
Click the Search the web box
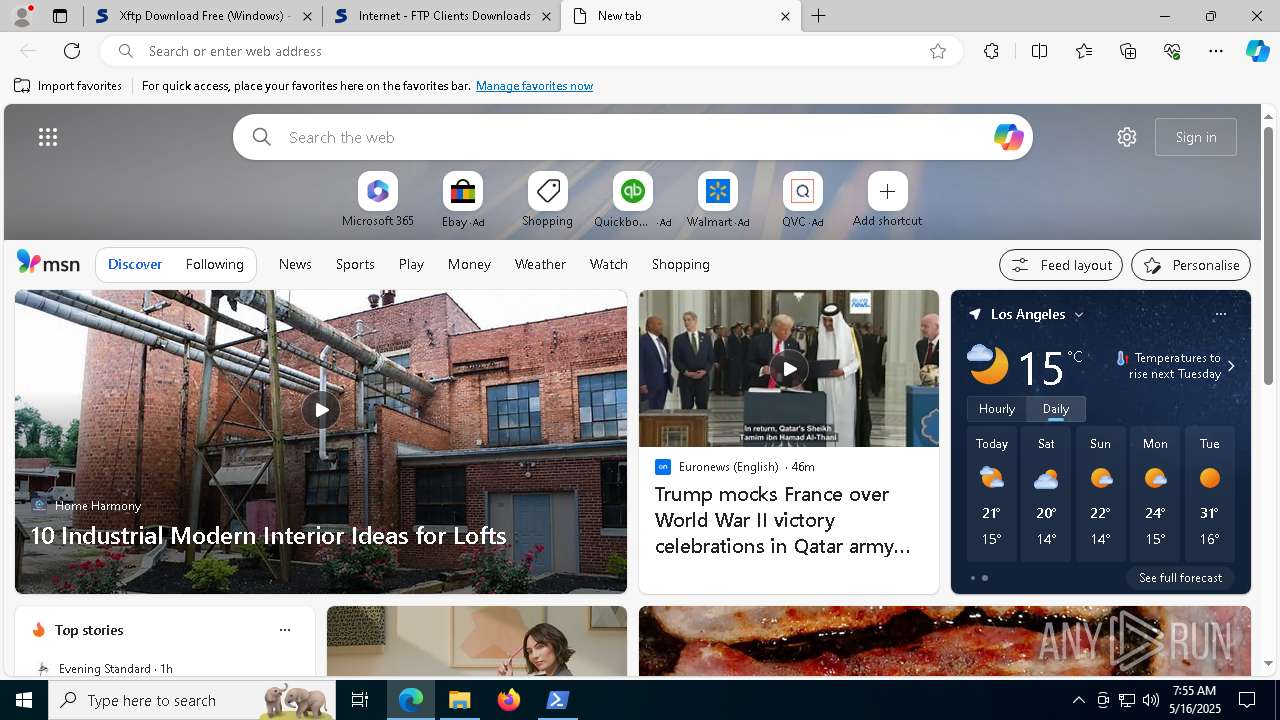pos(632,137)
